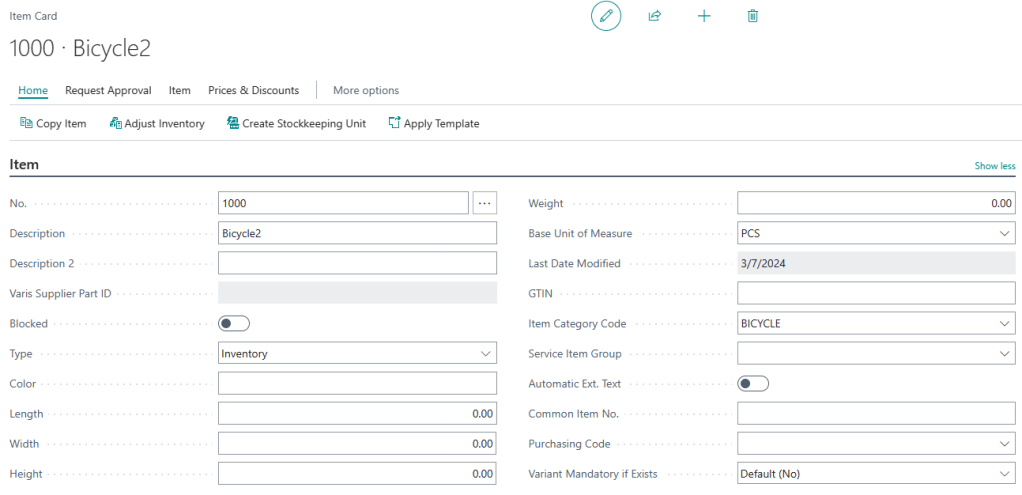Click the Copy Item action

click(x=54, y=124)
